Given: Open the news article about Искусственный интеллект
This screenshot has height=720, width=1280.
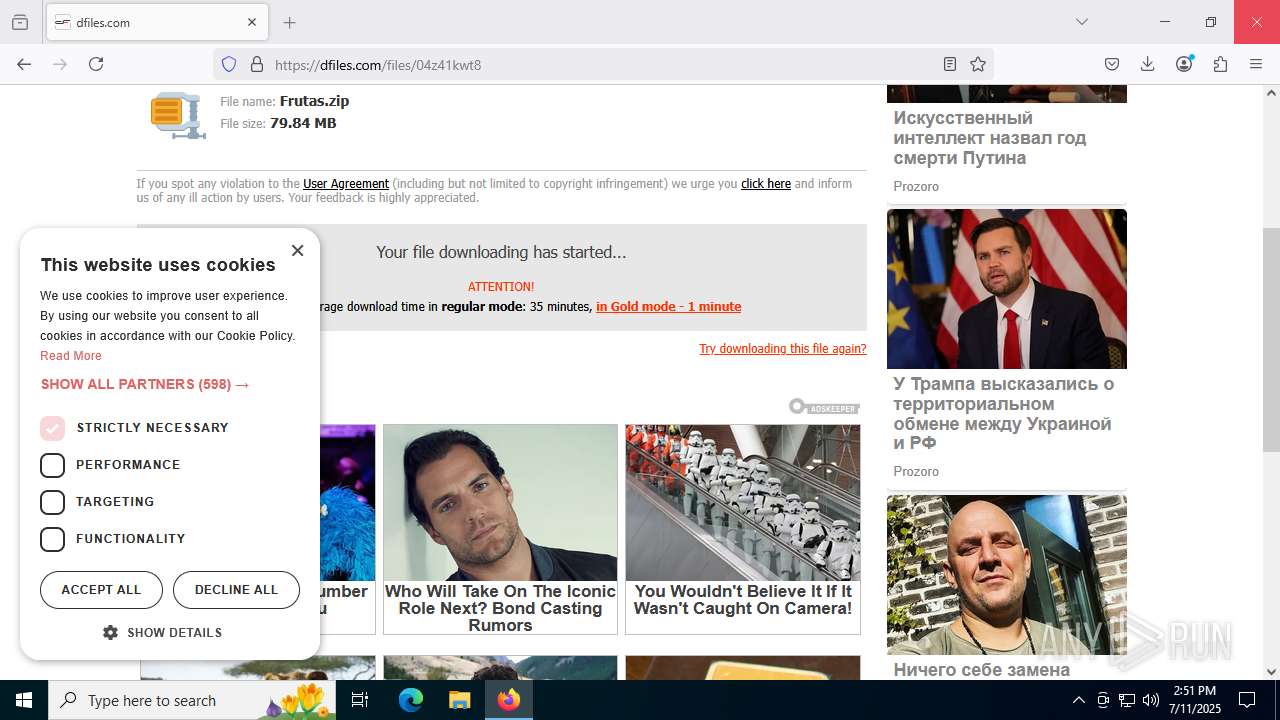Looking at the screenshot, I should (990, 138).
